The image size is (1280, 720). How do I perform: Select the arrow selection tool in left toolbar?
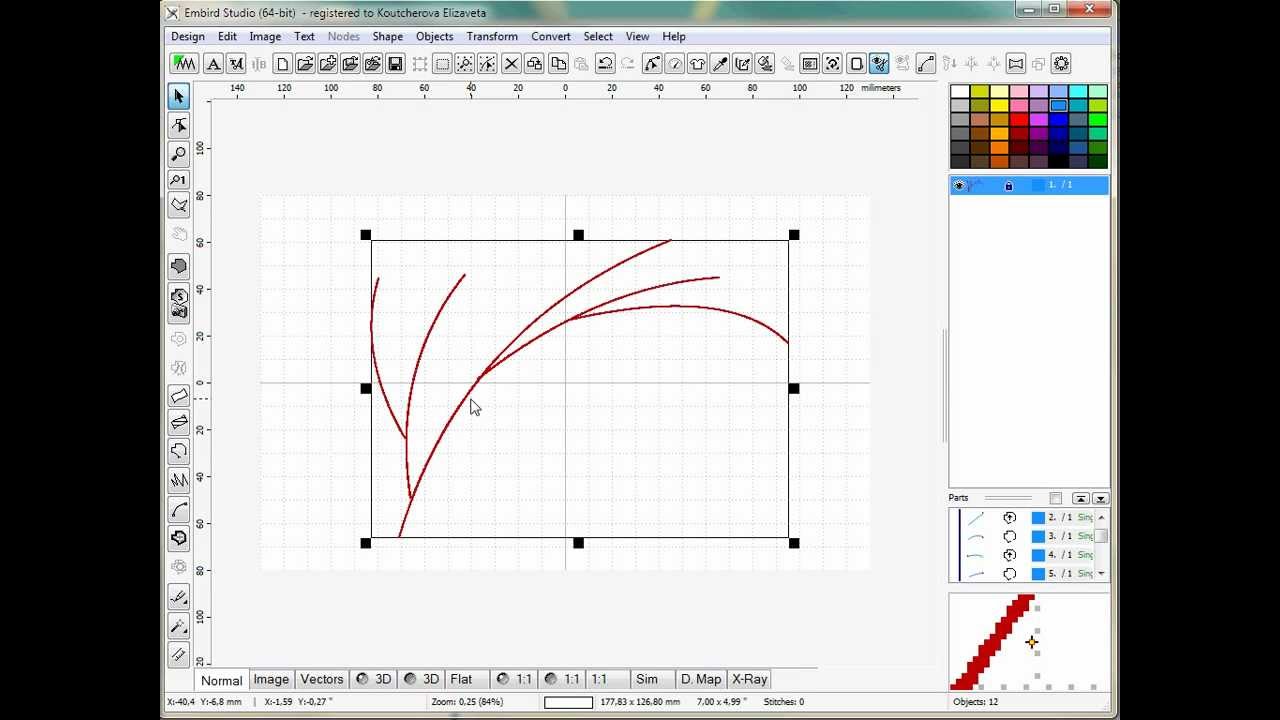tap(179, 96)
